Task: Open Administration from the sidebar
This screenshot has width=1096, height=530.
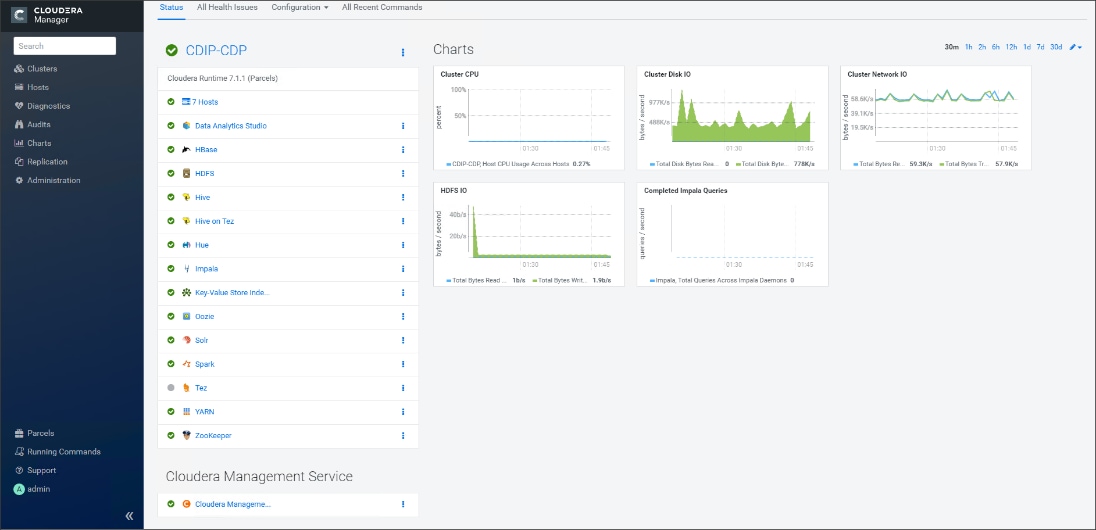Action: point(47,180)
